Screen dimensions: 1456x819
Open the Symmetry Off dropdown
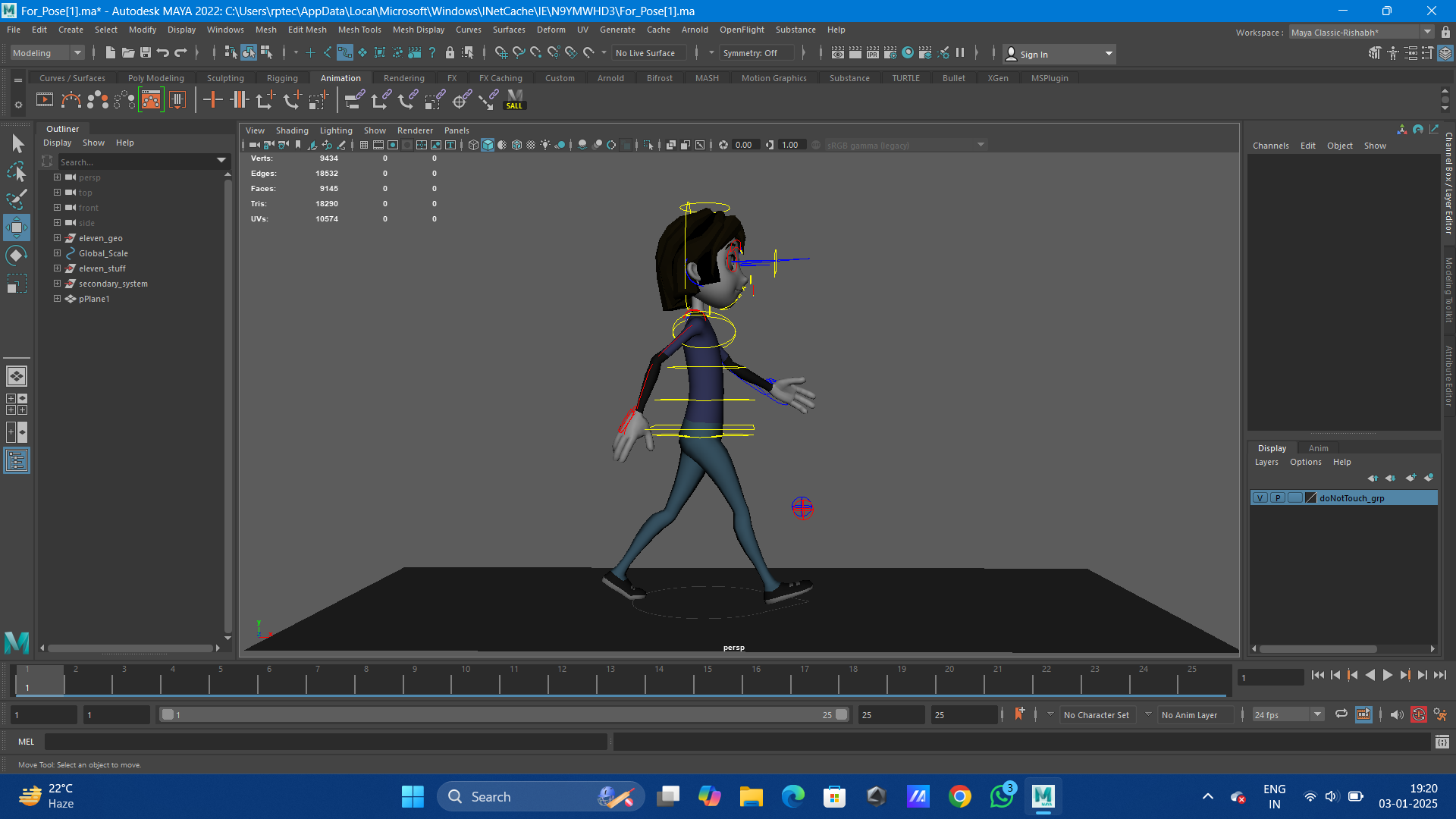756,53
